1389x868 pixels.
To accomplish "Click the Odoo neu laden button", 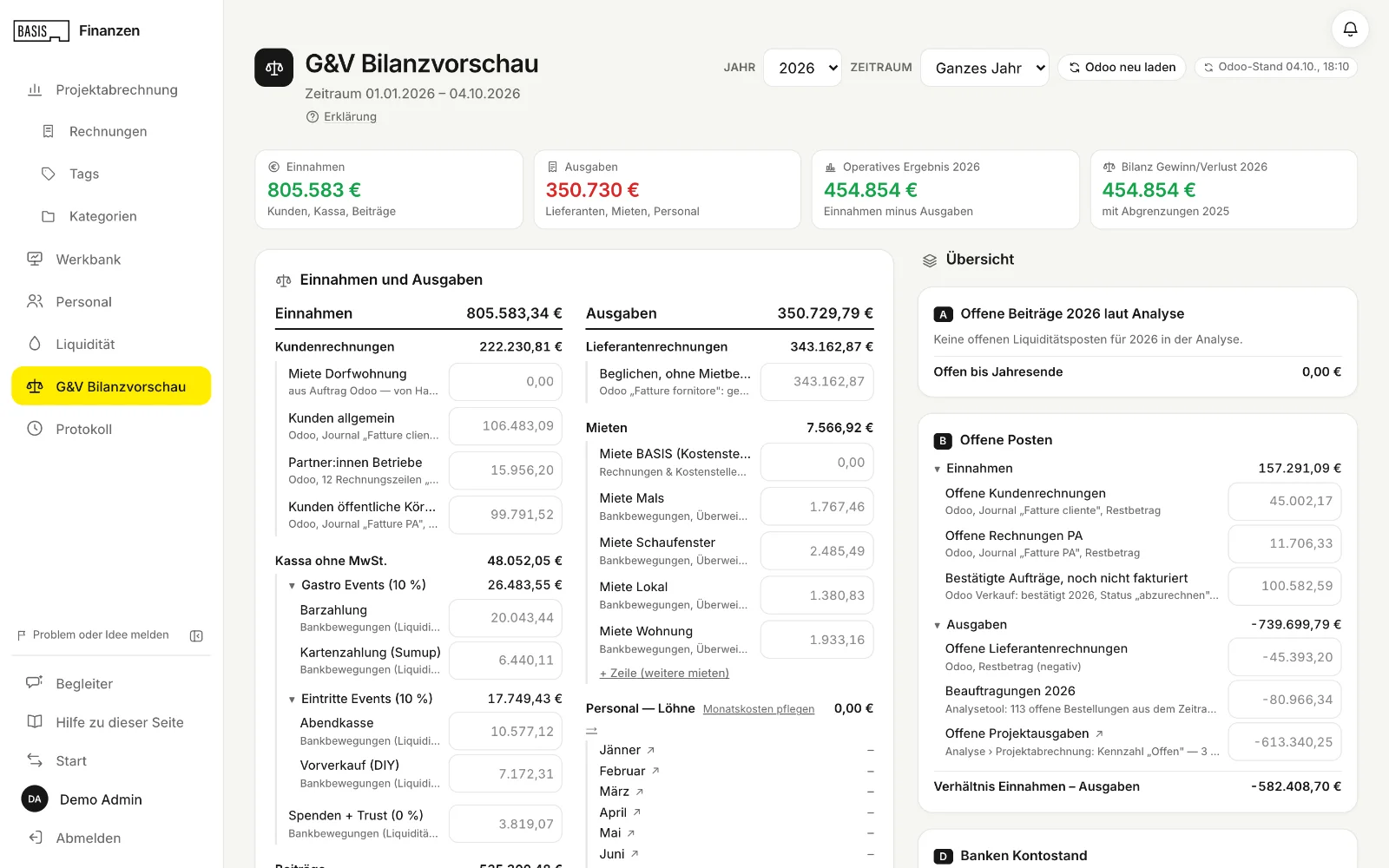I will pyautogui.click(x=1122, y=67).
